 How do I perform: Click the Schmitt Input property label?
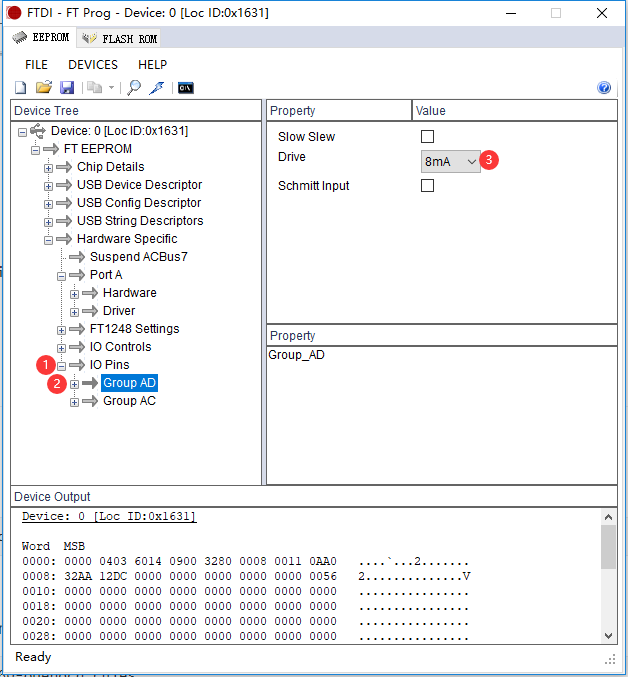click(x=314, y=186)
